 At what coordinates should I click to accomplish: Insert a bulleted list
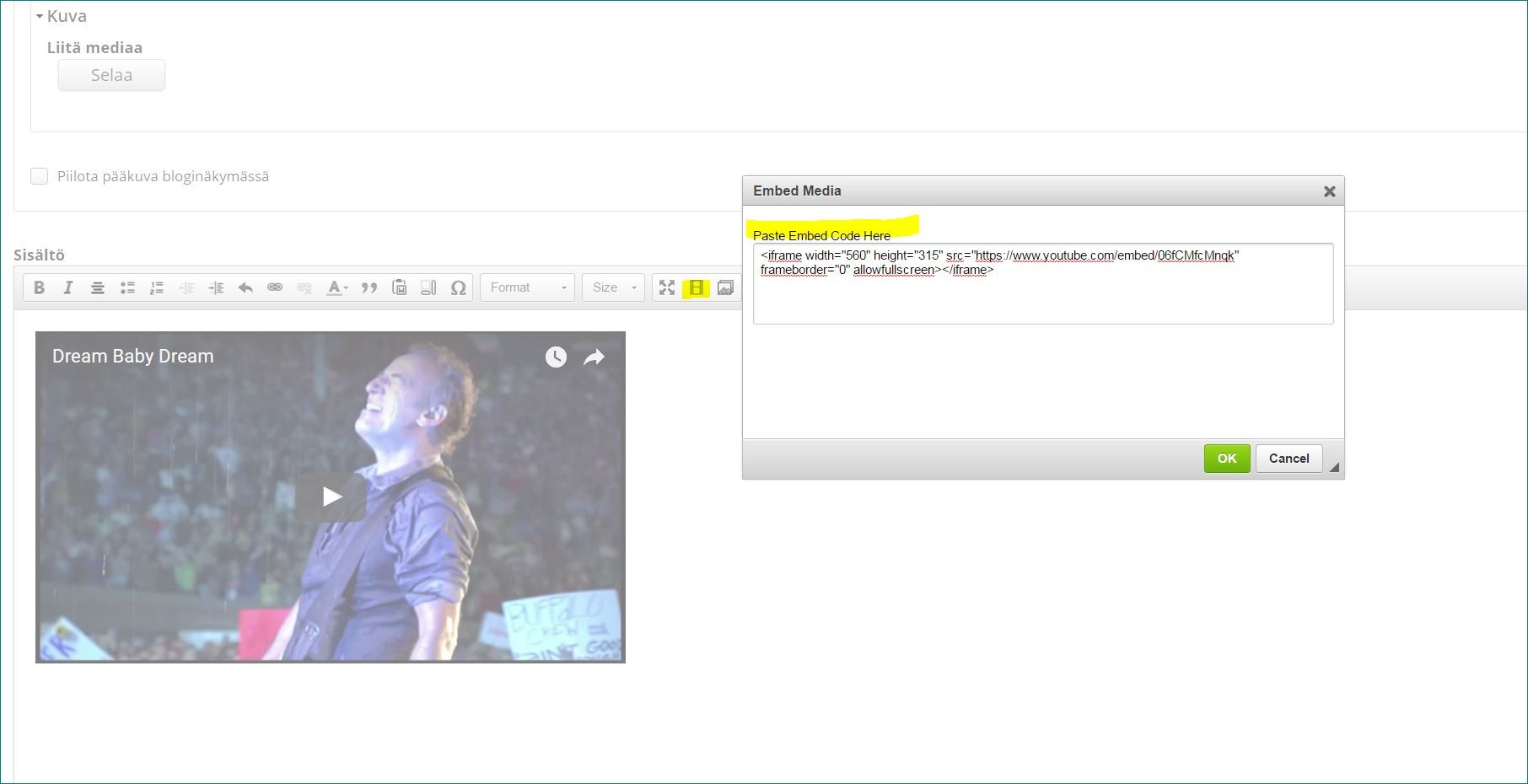click(x=127, y=287)
